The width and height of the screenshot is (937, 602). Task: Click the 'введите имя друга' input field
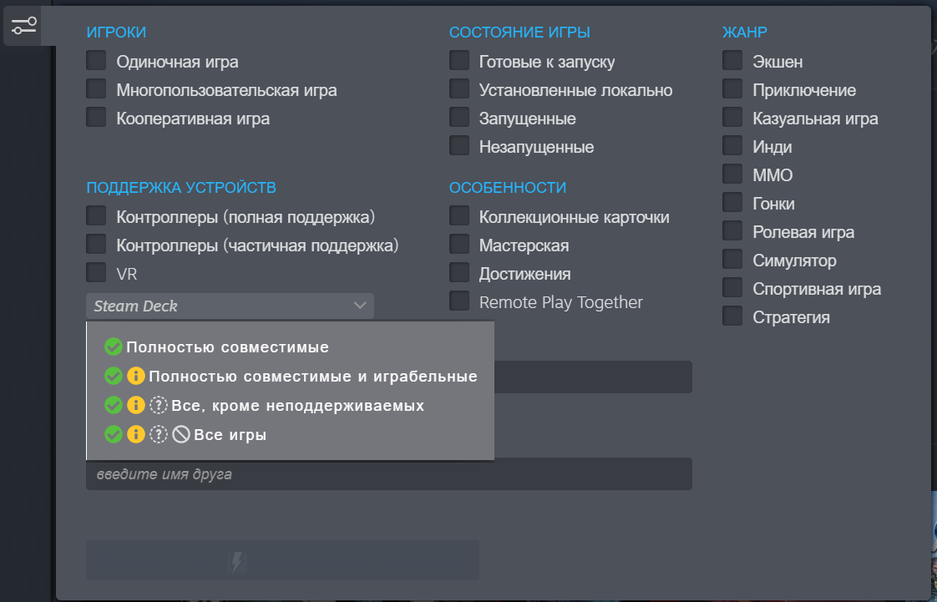pyautogui.click(x=388, y=474)
